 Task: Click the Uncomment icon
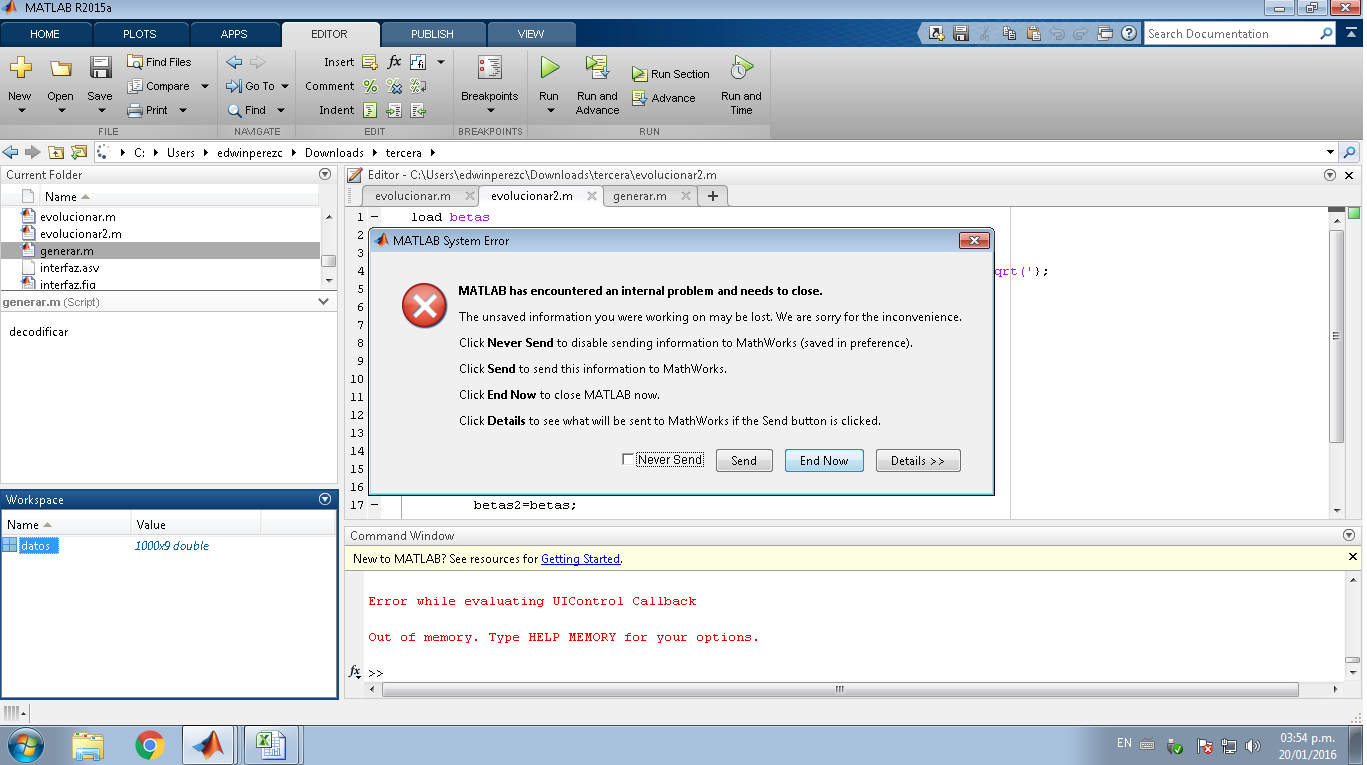(x=394, y=86)
